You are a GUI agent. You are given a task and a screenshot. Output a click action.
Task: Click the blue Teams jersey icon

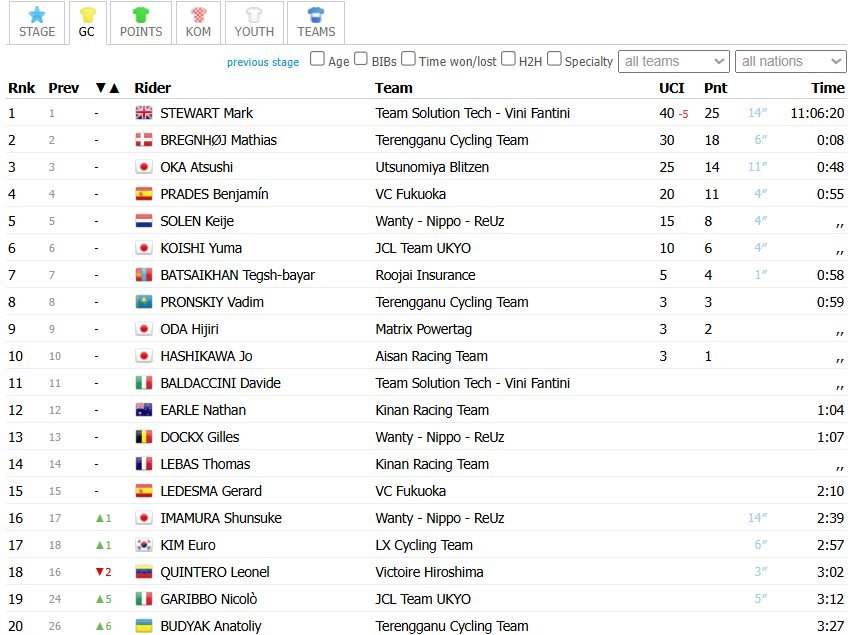point(316,14)
